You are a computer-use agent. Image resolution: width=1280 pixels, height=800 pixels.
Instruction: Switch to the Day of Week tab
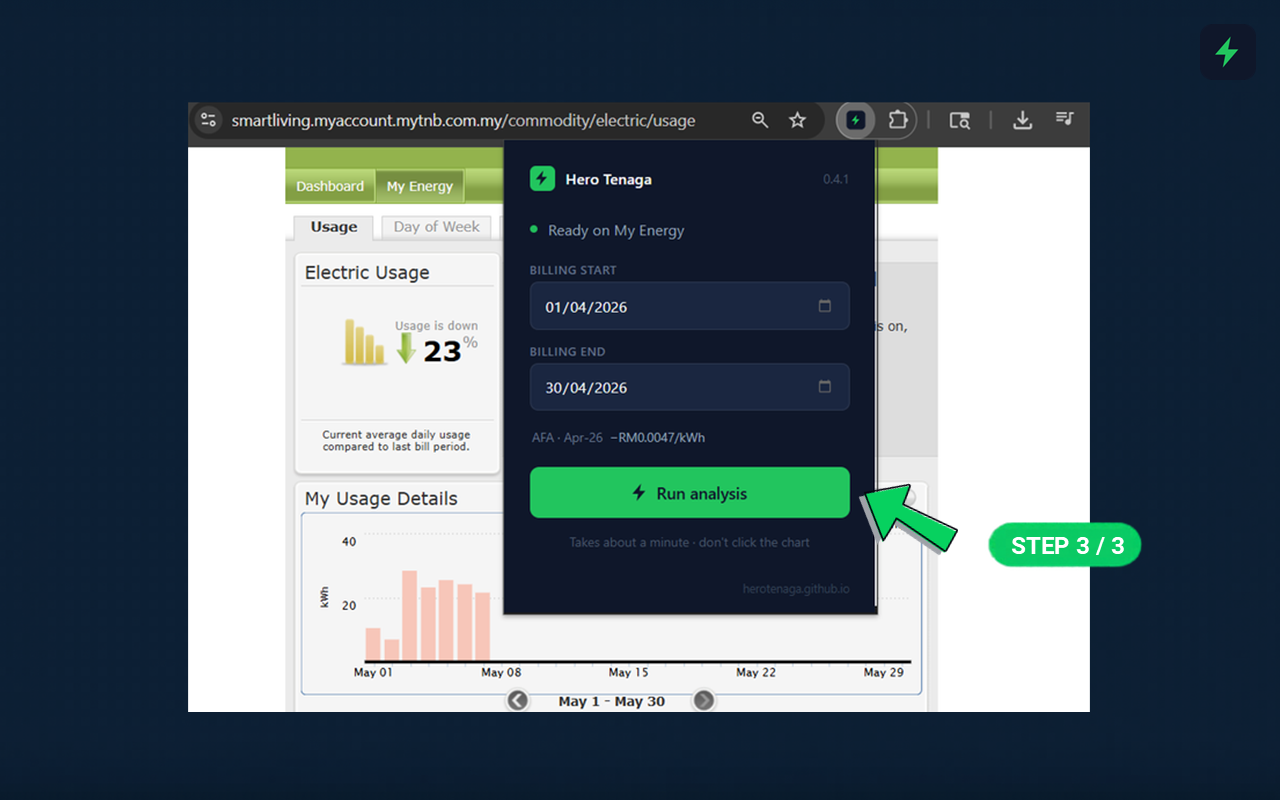pos(437,227)
